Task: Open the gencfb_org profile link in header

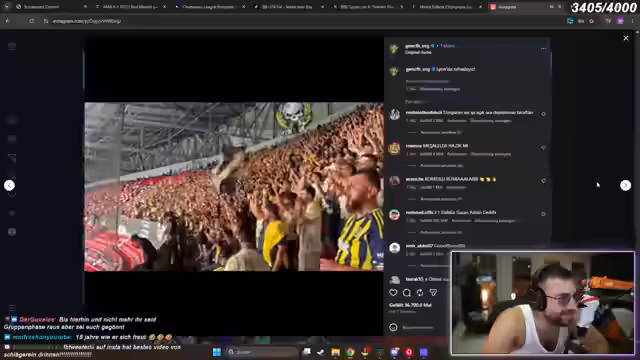Action: coord(417,46)
